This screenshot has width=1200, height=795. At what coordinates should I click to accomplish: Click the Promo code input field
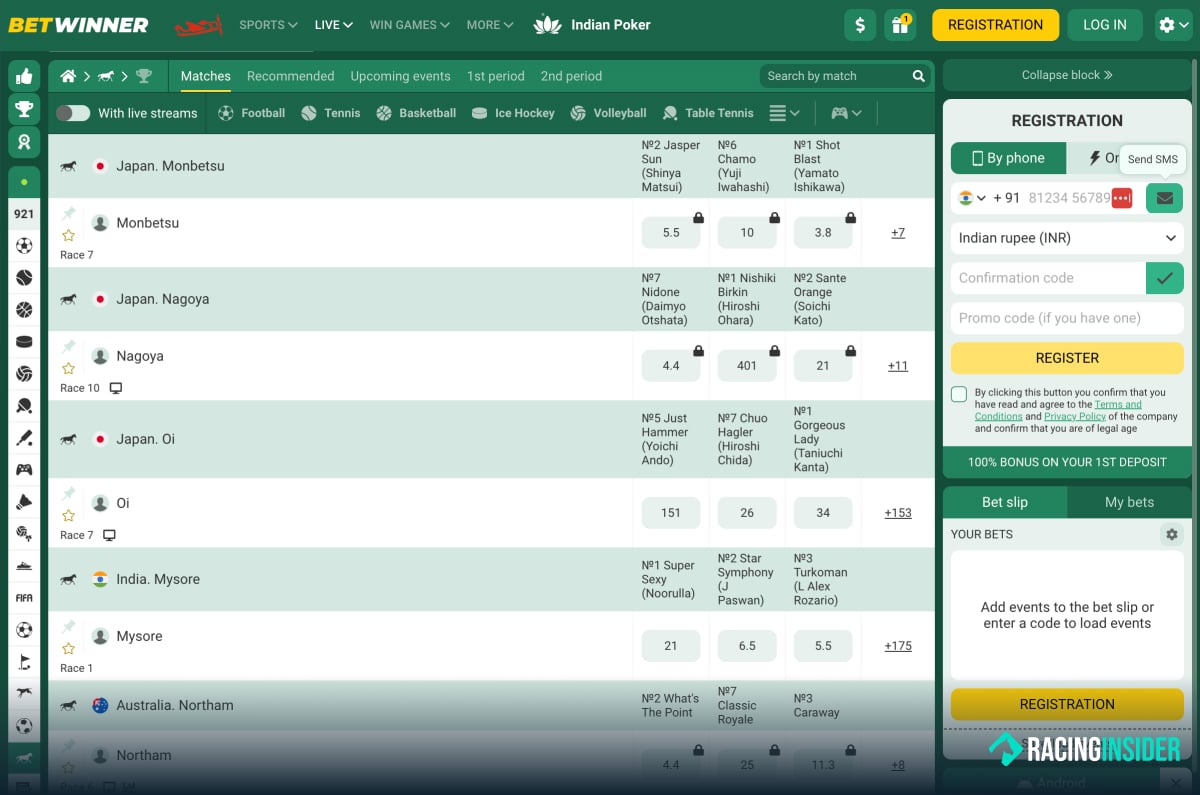(x=1067, y=318)
